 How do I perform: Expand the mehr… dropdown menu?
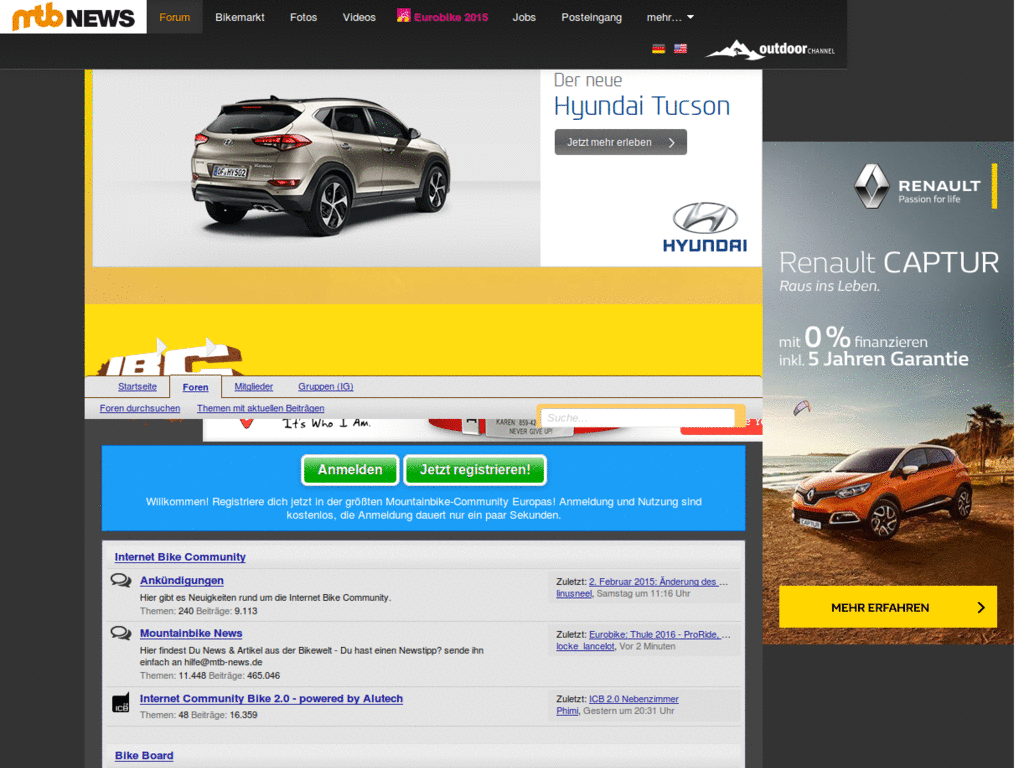(670, 18)
